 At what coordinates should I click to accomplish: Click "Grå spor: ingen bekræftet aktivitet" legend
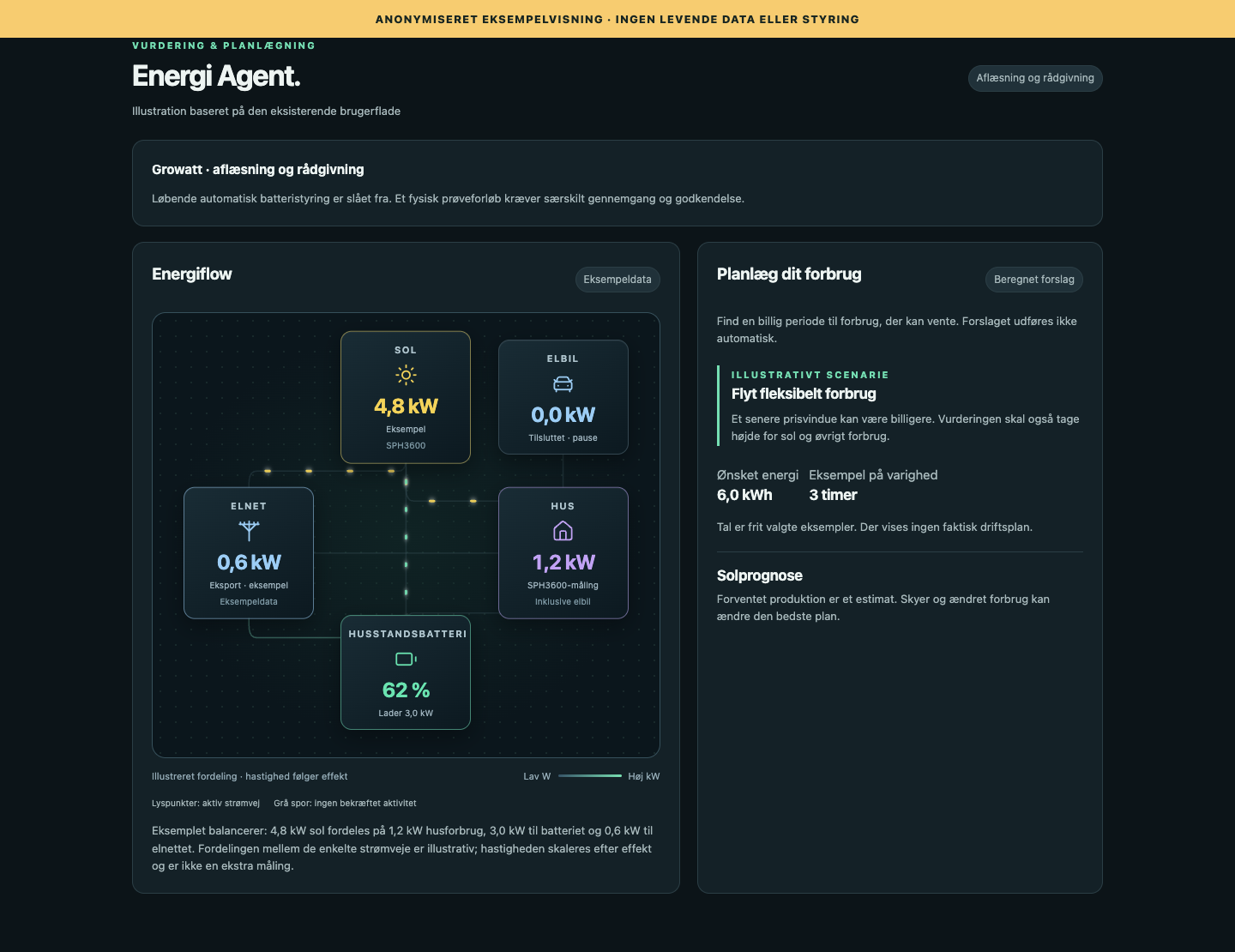345,804
